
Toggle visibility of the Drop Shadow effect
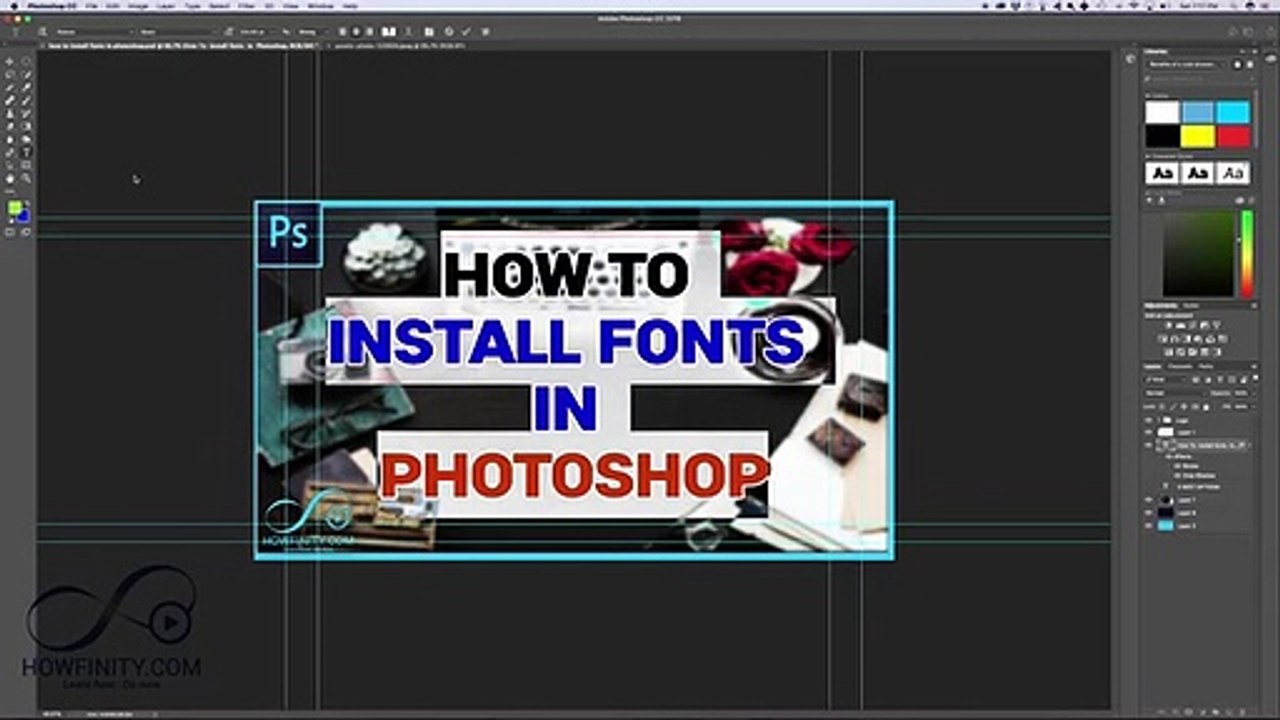(1176, 476)
